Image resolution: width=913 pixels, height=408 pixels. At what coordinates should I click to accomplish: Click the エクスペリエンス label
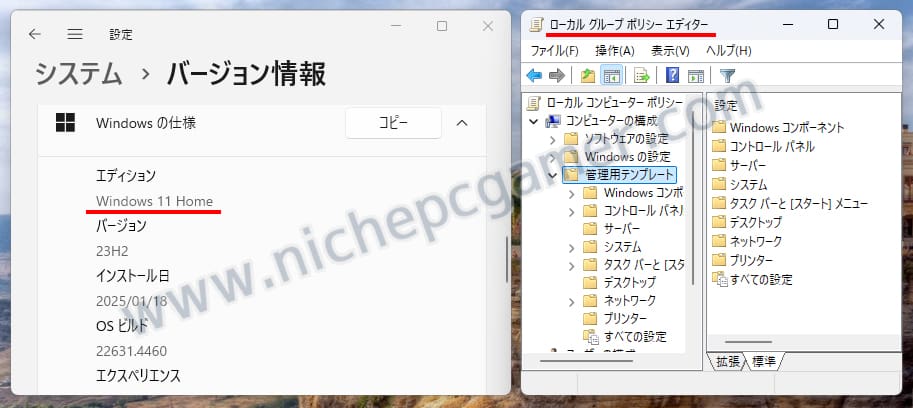click(x=138, y=375)
